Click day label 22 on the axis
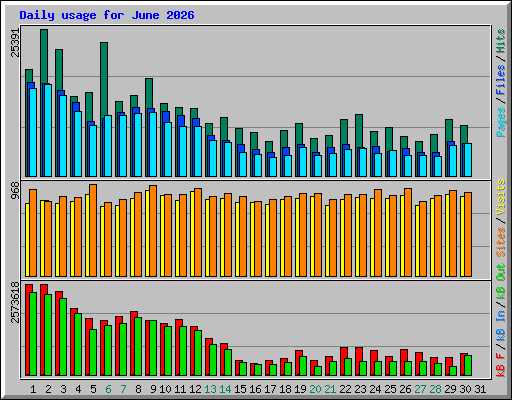 pos(345,389)
